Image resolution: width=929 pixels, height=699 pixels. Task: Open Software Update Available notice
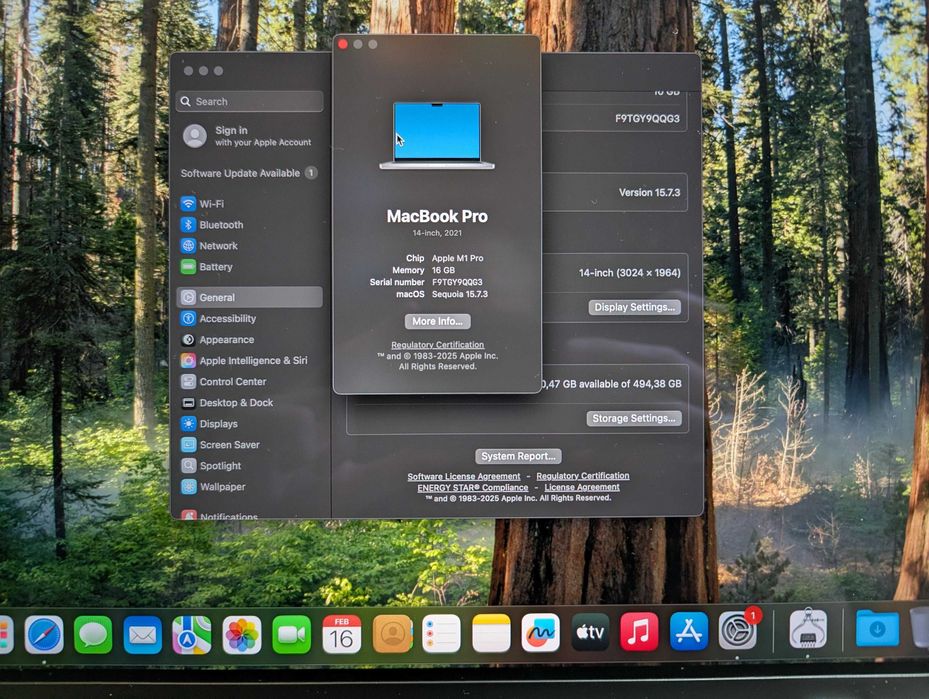249,173
